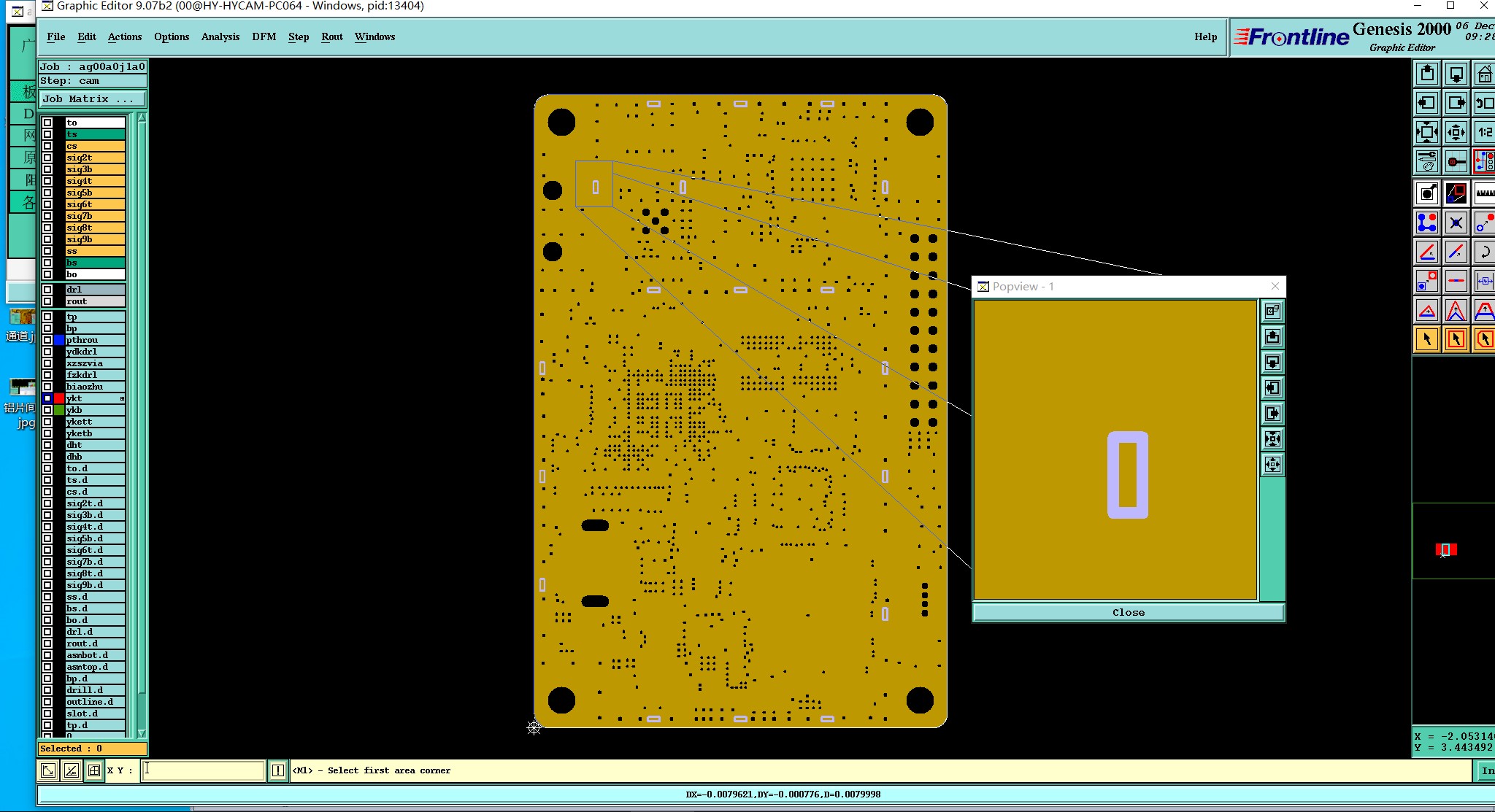Click the Close button in Popview
The image size is (1495, 812).
point(1128,612)
